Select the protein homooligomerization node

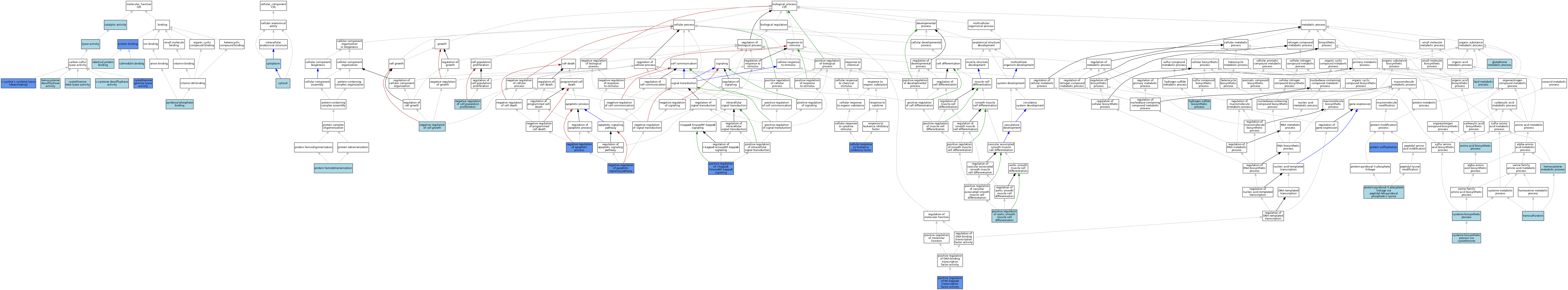pyautogui.click(x=313, y=147)
